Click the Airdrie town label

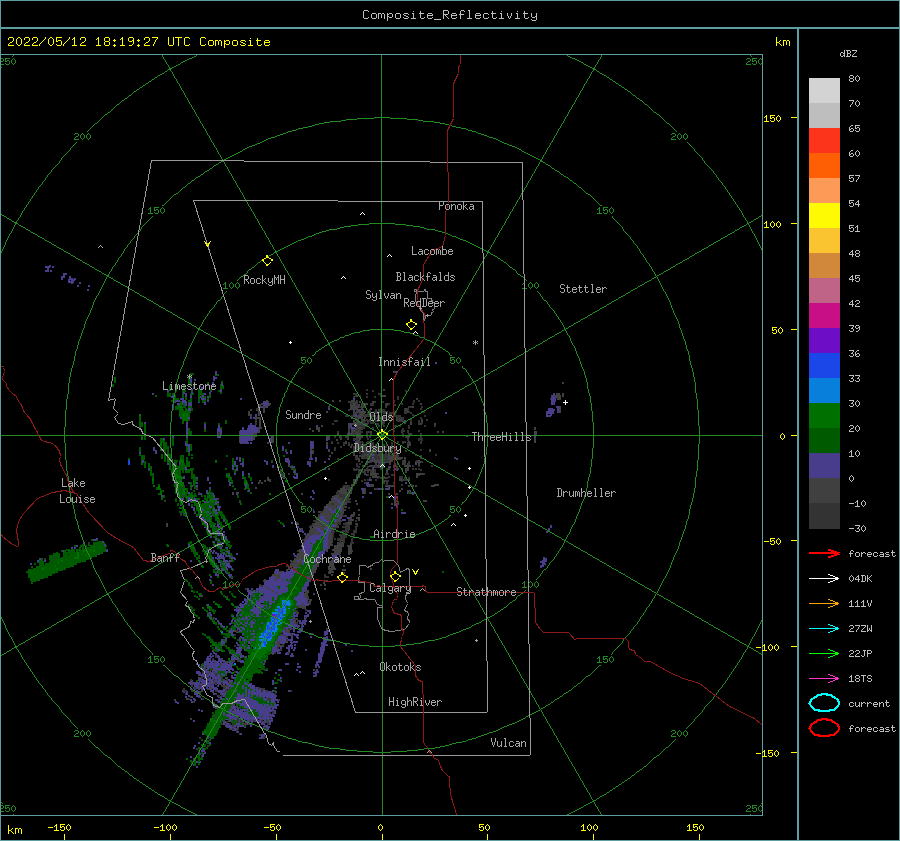394,534
